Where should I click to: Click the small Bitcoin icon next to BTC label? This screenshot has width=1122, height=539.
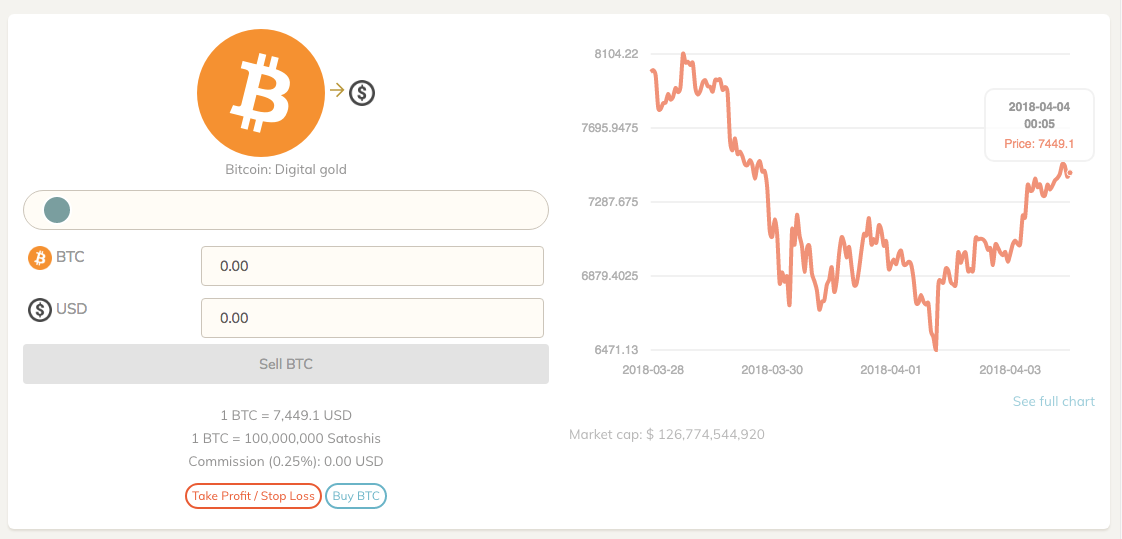40,258
